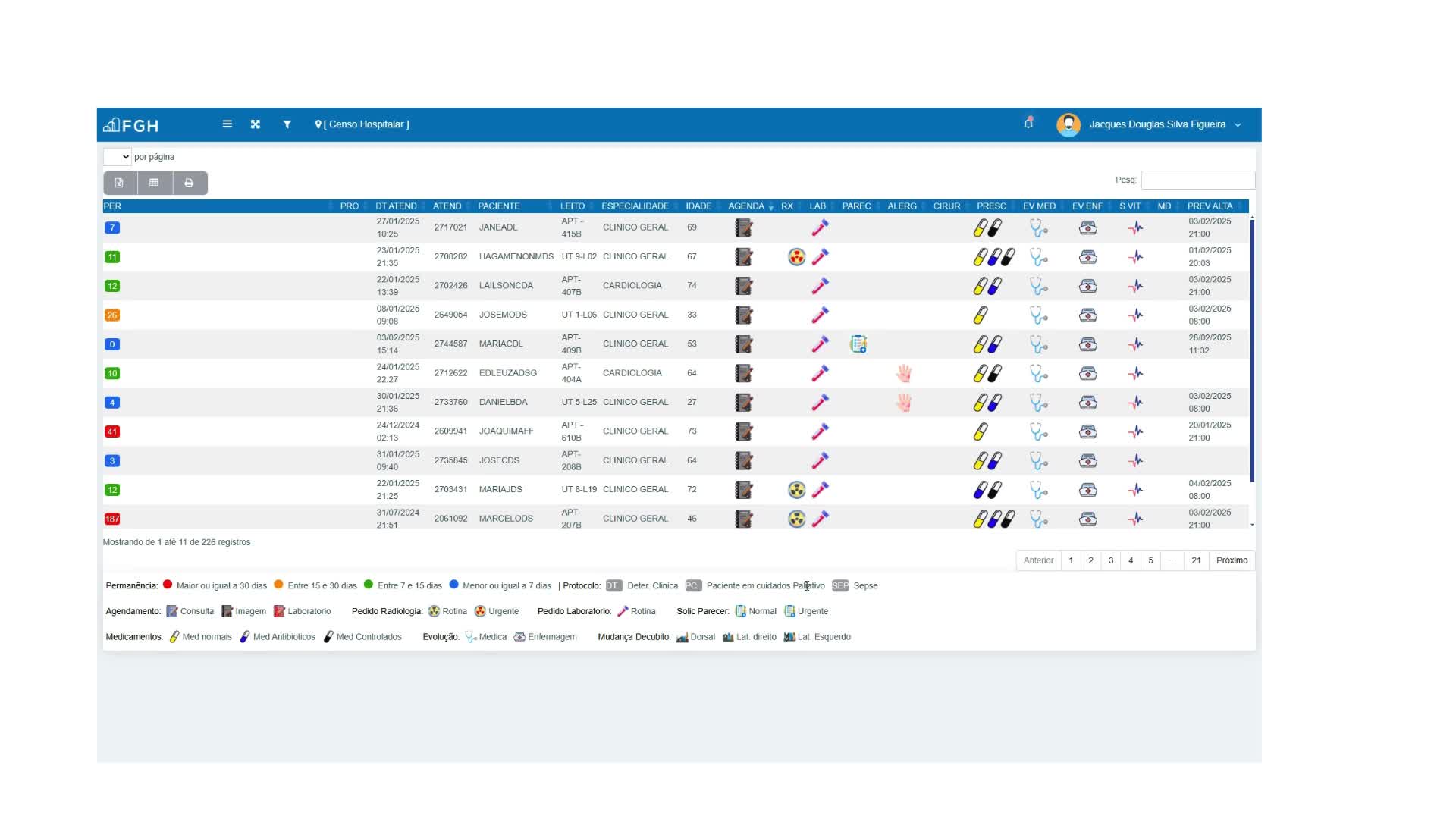The image size is (1456, 819).
Task: Open agenda notebook icon for JANEADL
Action: tap(744, 227)
